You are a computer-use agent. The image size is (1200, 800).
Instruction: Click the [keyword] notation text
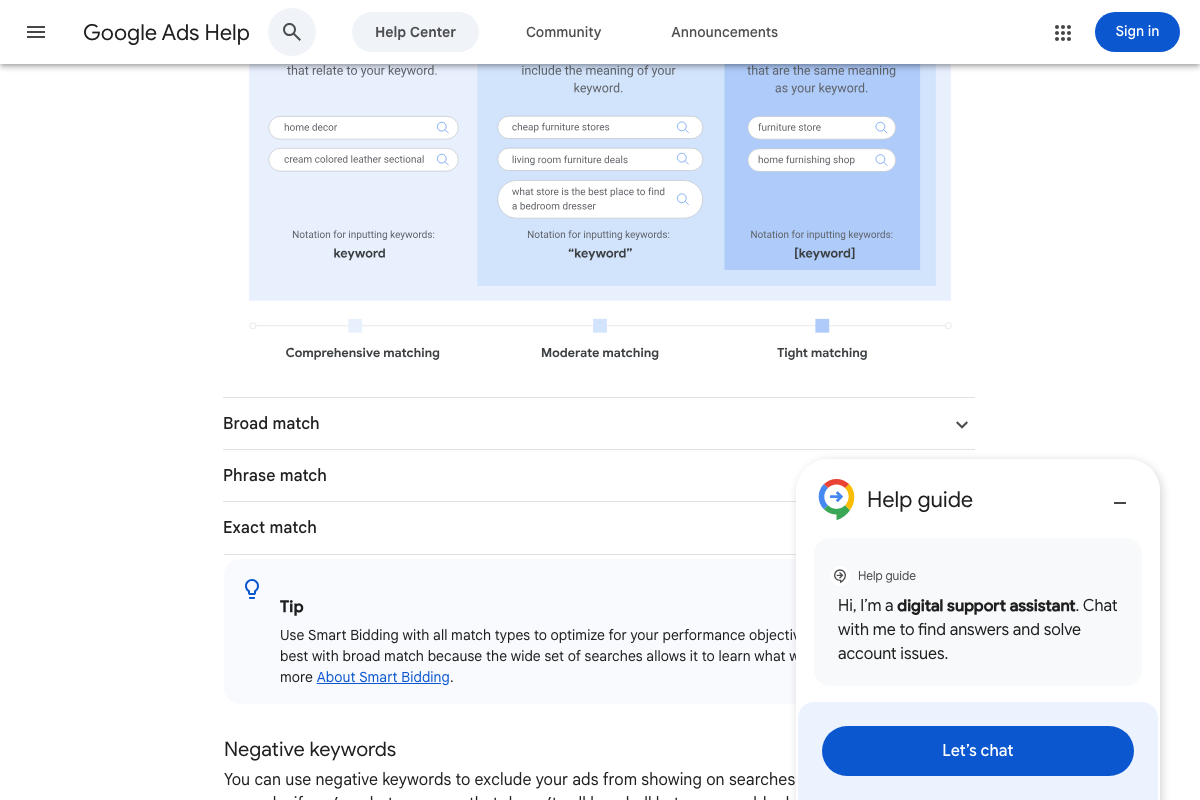824,254
